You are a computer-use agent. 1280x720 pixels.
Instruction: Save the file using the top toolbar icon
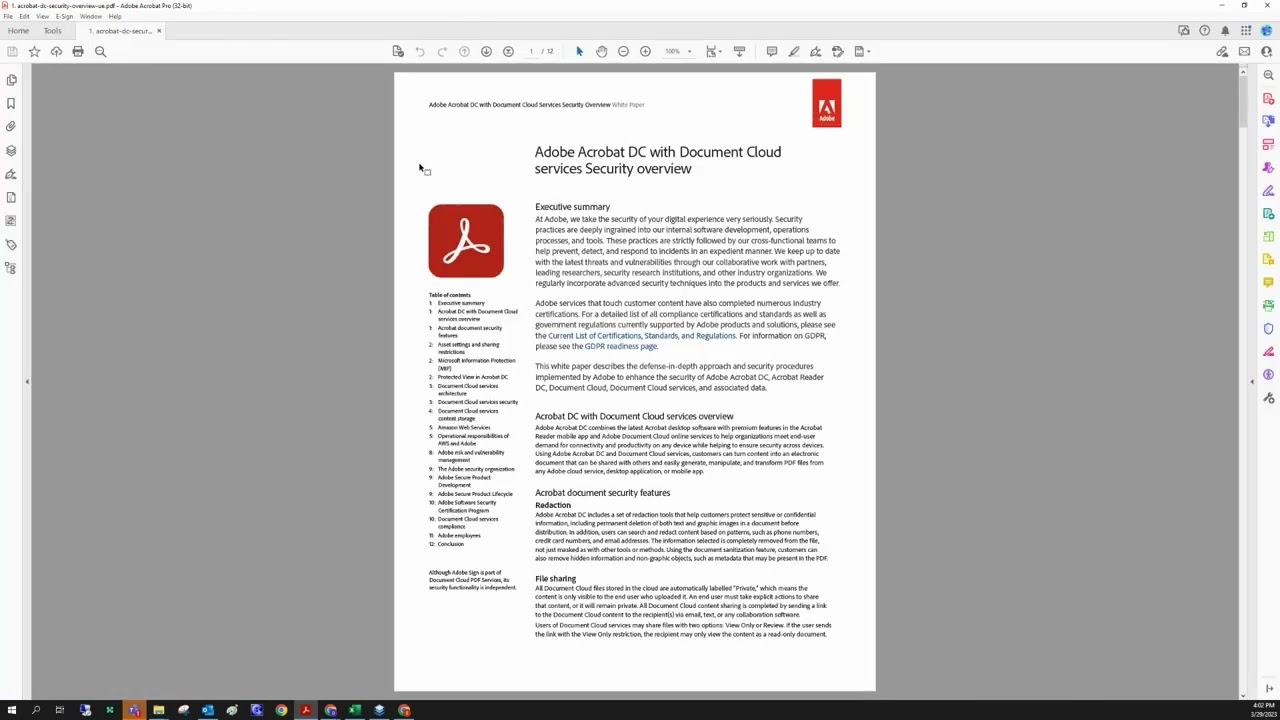12,51
